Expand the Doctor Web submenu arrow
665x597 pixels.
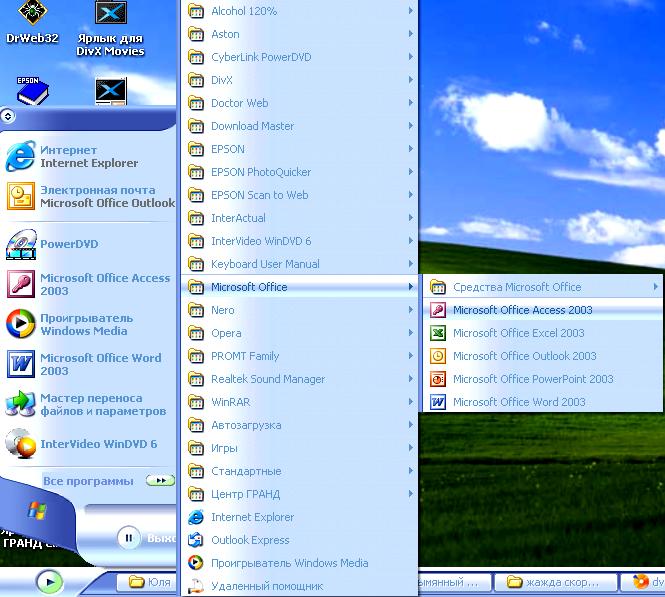(x=411, y=102)
